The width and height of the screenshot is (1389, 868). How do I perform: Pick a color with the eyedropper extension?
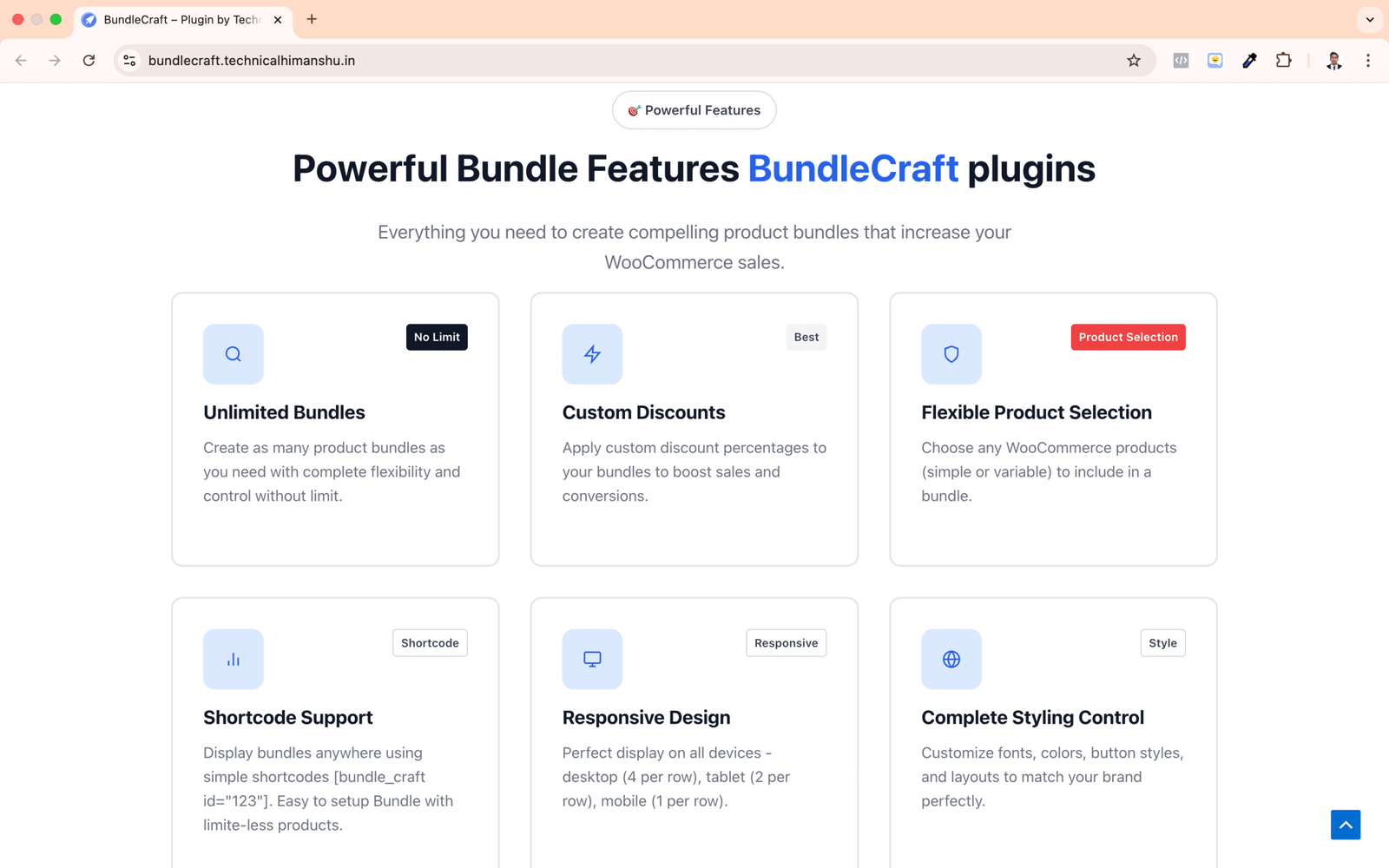(x=1248, y=61)
